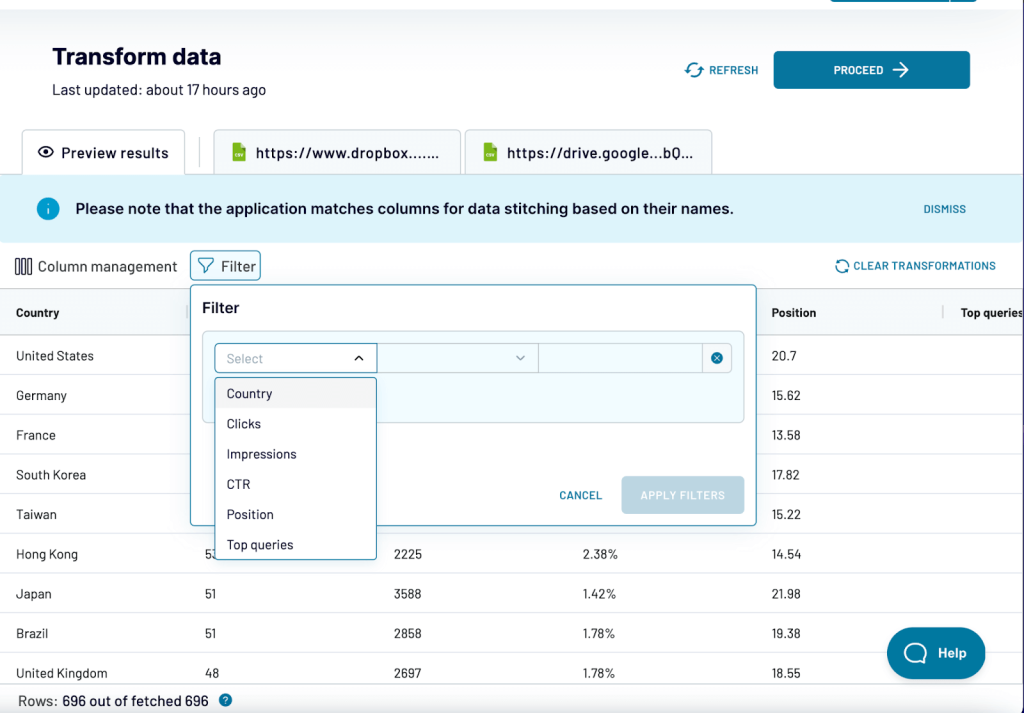This screenshot has height=713, width=1024.
Task: Click the Clear Transformations circular icon
Action: pos(842,266)
